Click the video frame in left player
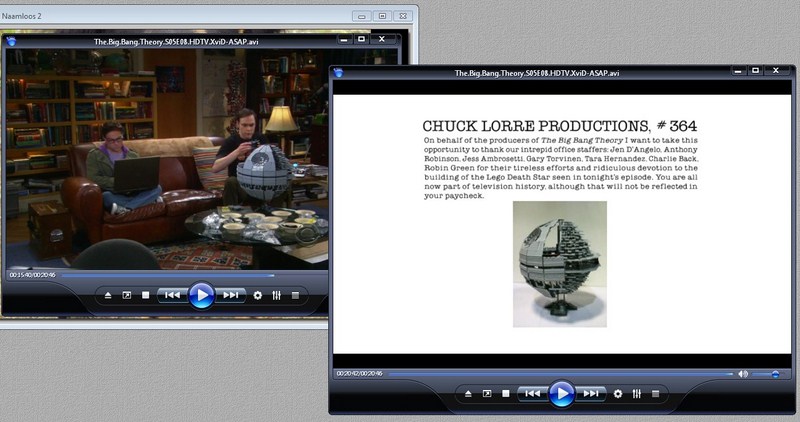The image size is (800, 422). [166, 159]
